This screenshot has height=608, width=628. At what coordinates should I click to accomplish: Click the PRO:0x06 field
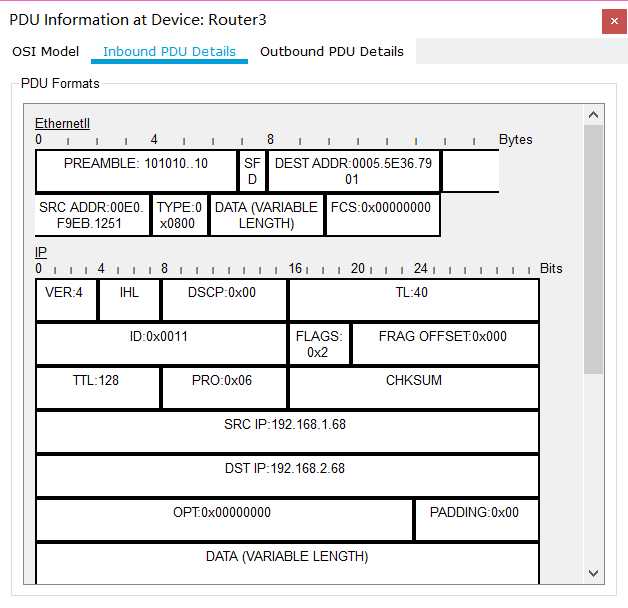pyautogui.click(x=224, y=388)
